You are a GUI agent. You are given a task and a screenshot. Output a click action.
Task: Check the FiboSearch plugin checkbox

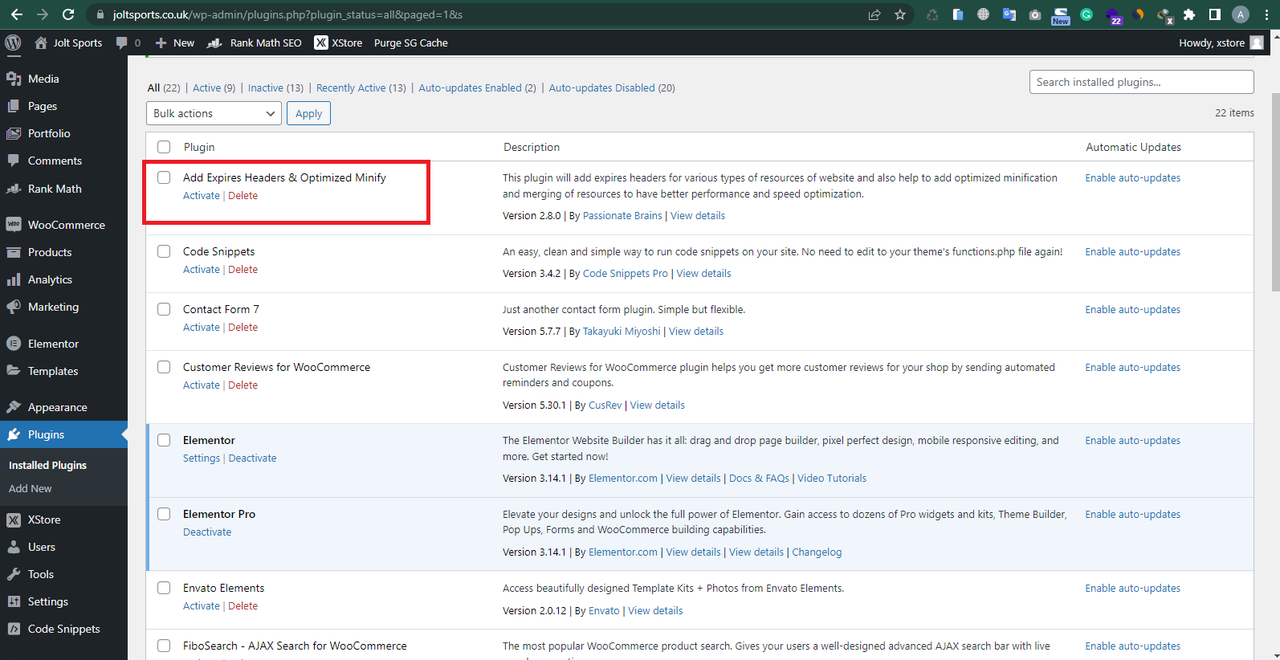164,647
